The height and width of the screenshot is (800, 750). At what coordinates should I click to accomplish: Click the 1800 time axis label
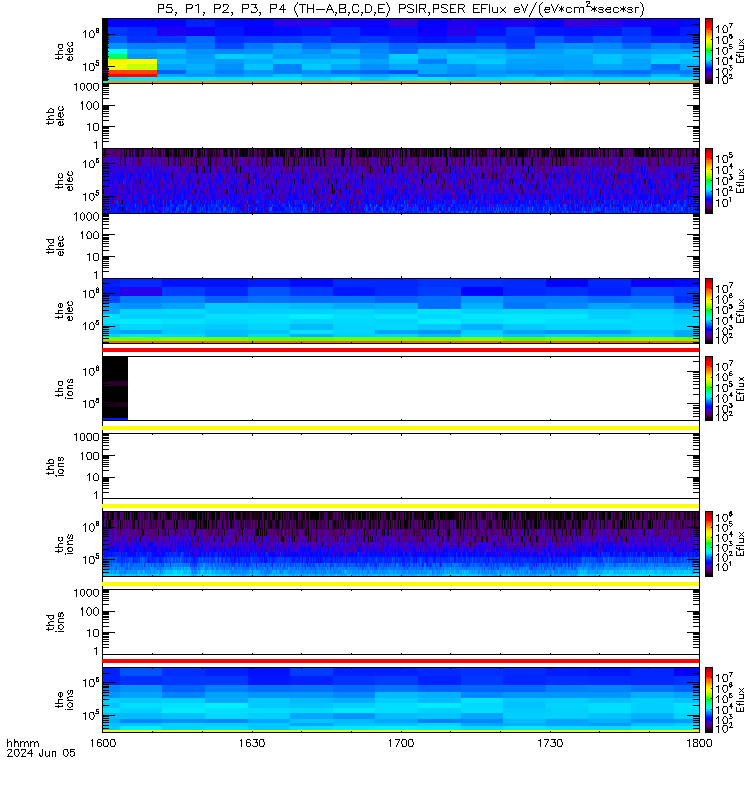[x=699, y=743]
